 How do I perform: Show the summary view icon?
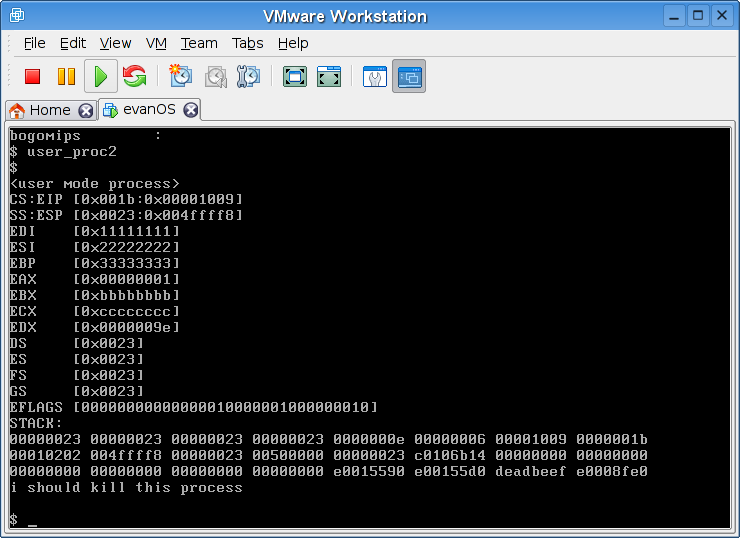(x=374, y=76)
